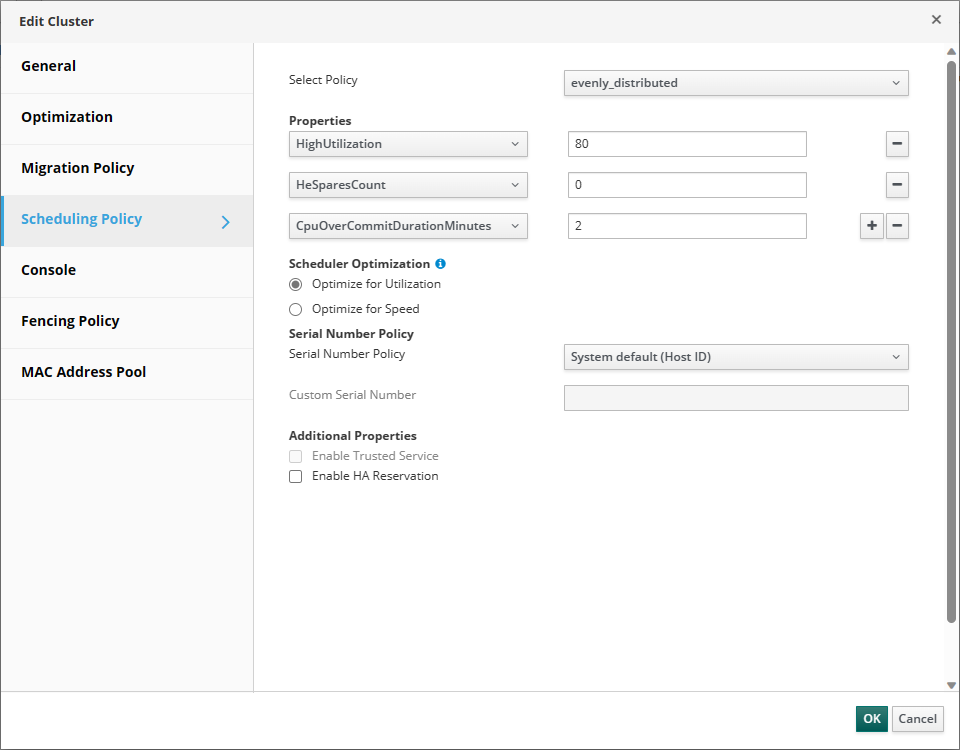Click the Cancel button
Image resolution: width=960 pixels, height=750 pixels.
coord(917,719)
